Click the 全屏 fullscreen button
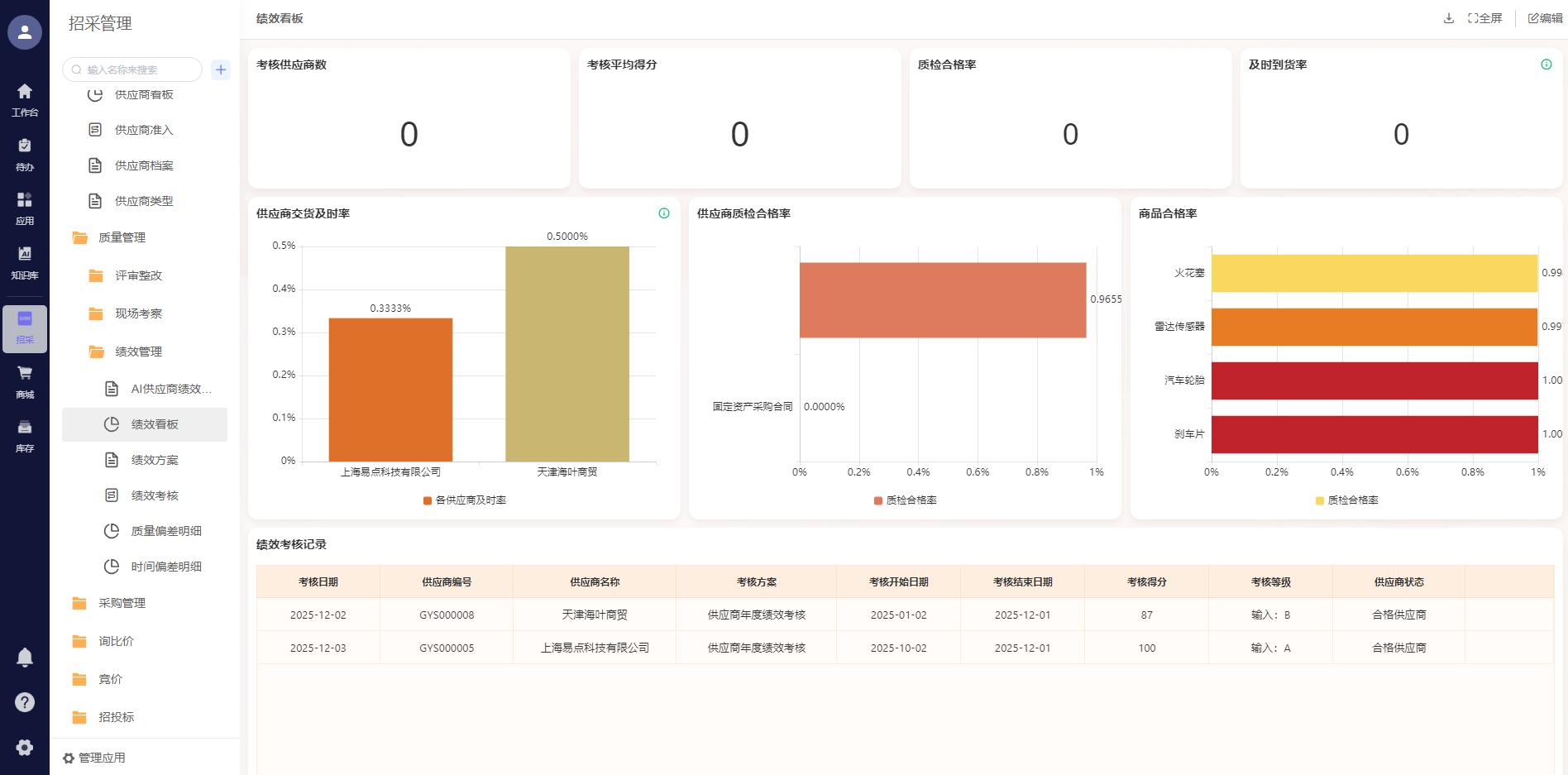The height and width of the screenshot is (775, 1568). pyautogui.click(x=1485, y=18)
